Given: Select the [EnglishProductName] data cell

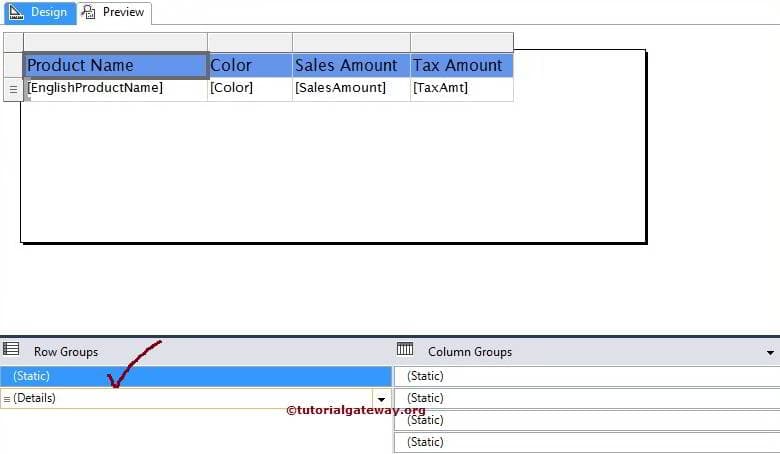Looking at the screenshot, I should (x=115, y=90).
